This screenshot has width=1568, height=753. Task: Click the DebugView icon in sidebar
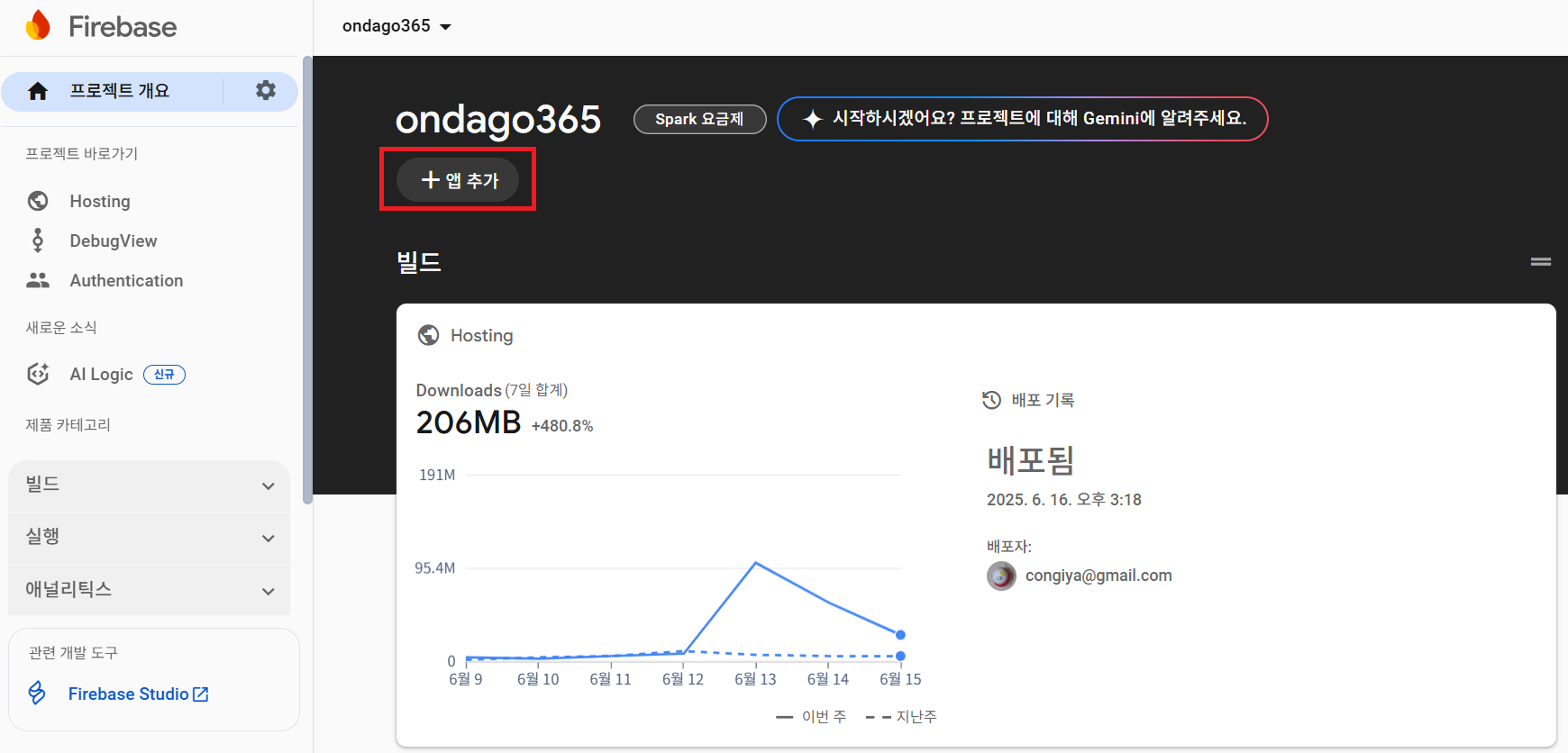38,240
